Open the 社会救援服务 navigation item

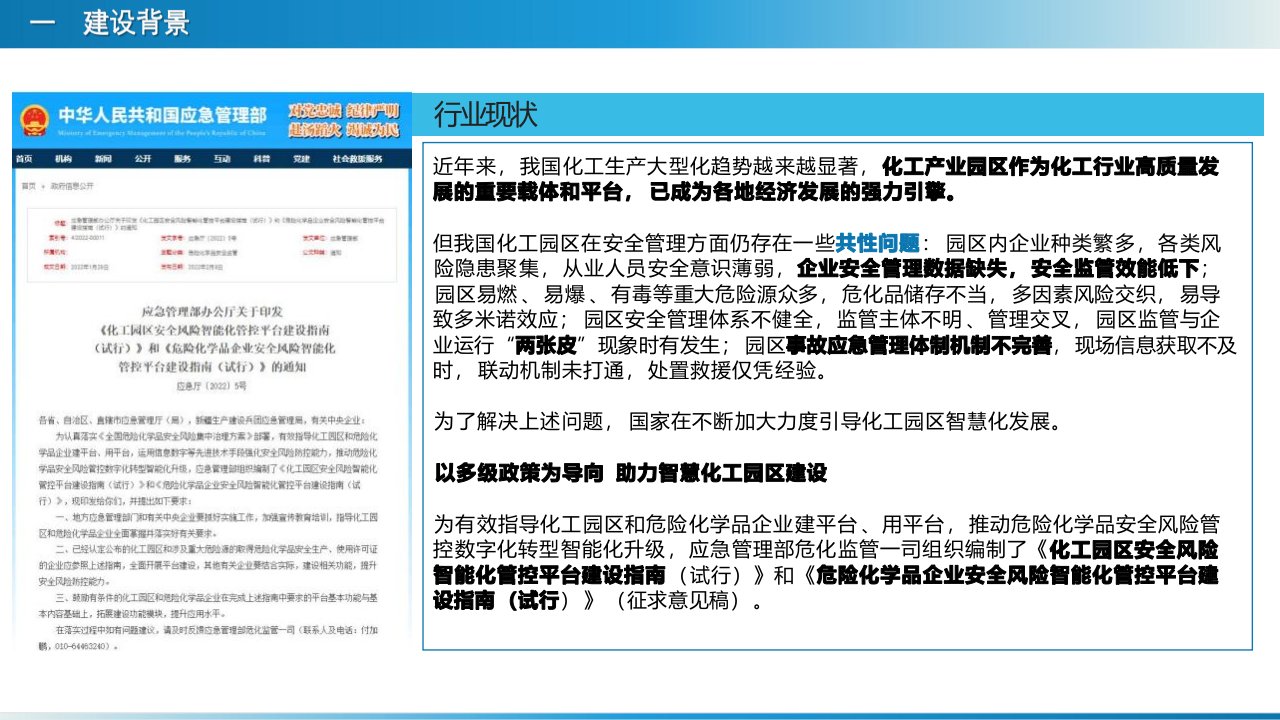[357, 159]
